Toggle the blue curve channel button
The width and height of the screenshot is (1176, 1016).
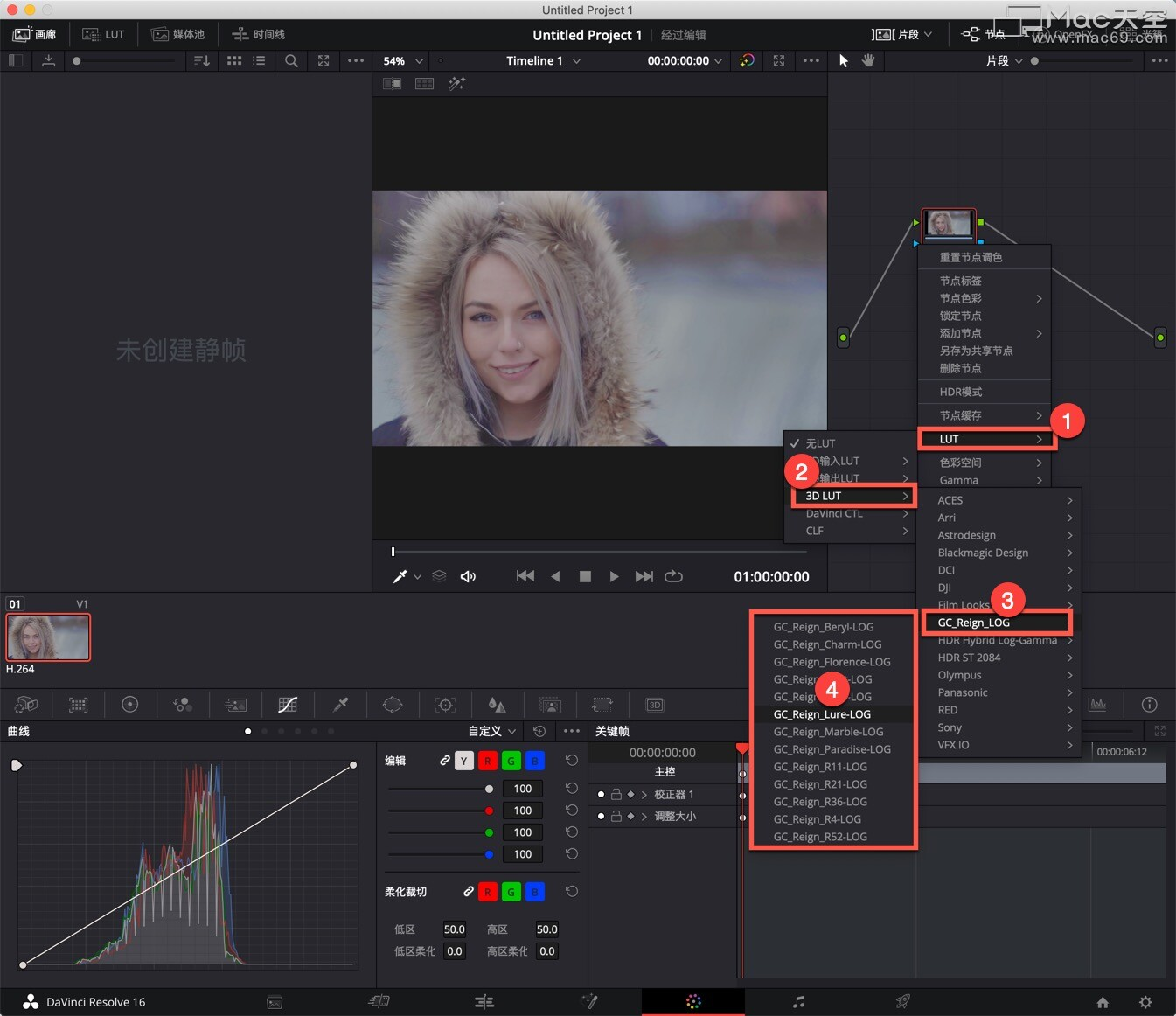click(x=535, y=761)
